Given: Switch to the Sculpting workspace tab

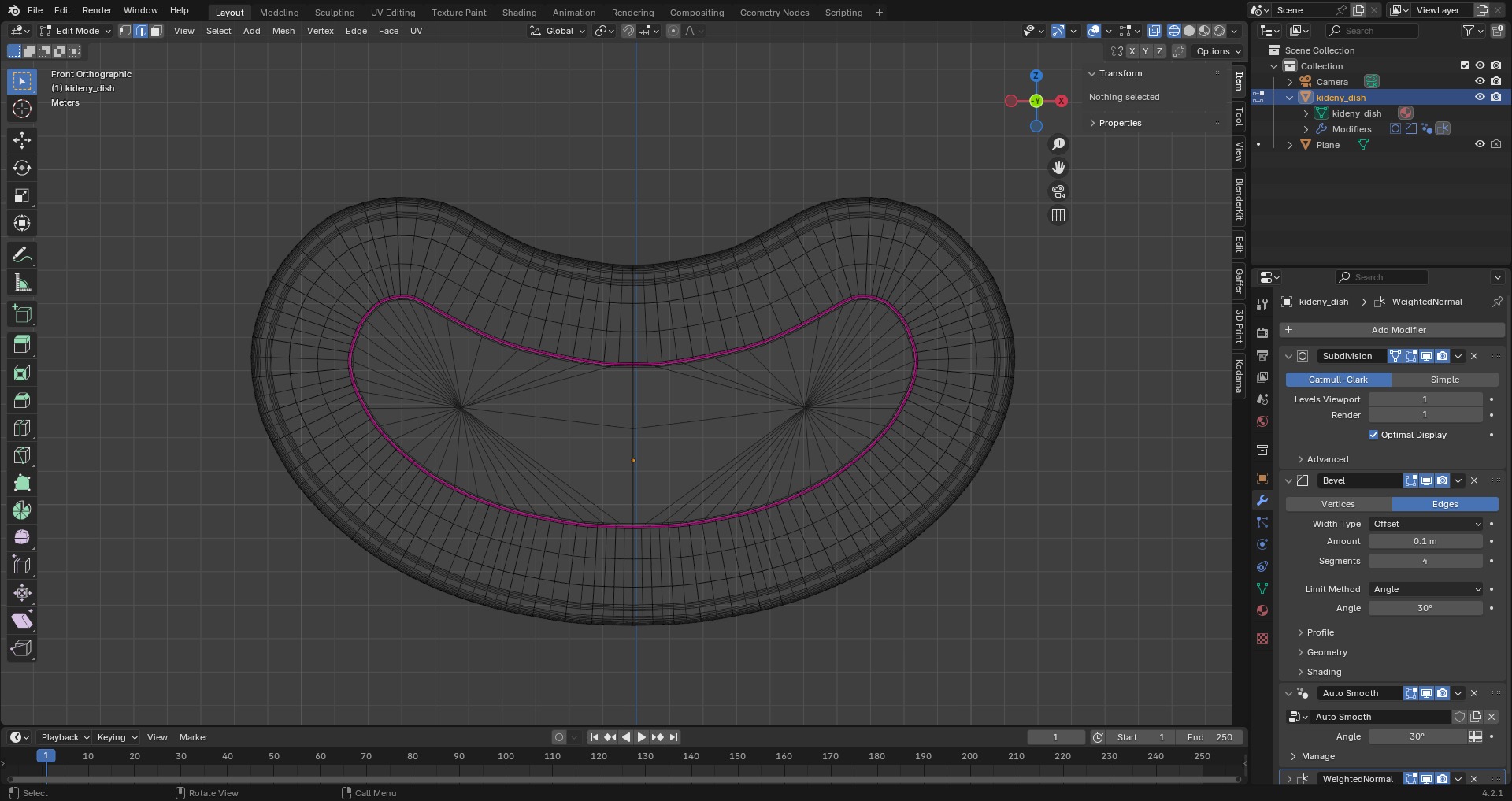Looking at the screenshot, I should [335, 13].
